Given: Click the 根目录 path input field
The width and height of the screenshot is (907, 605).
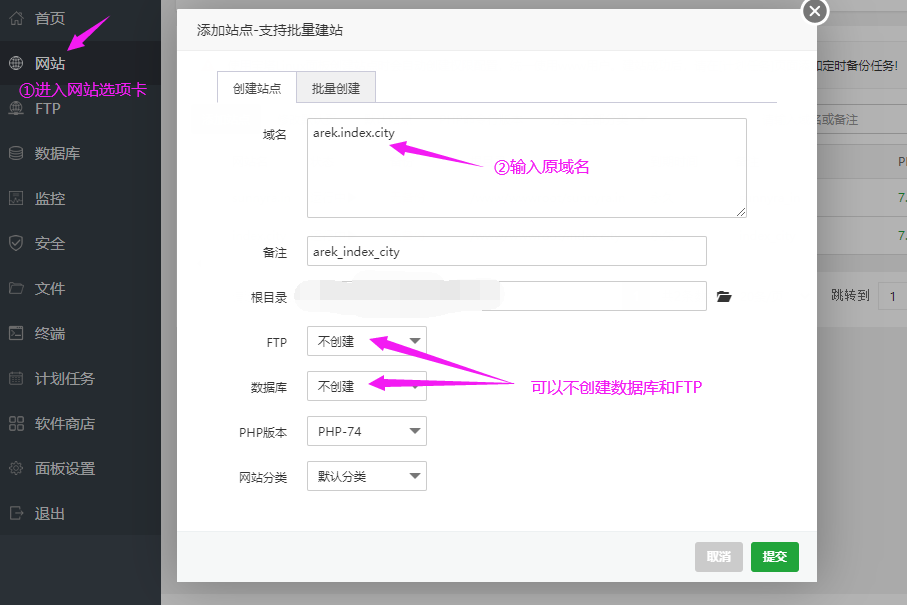Looking at the screenshot, I should tap(507, 296).
